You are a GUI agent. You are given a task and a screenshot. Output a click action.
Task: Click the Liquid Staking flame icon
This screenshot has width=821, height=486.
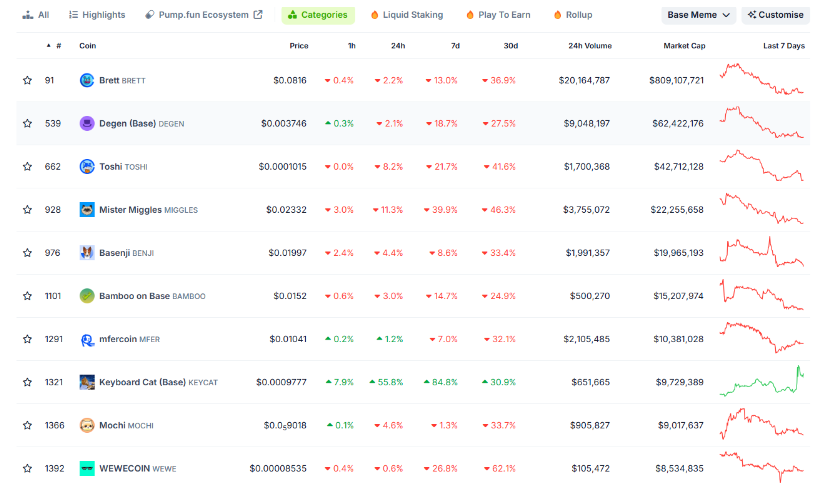coord(374,15)
